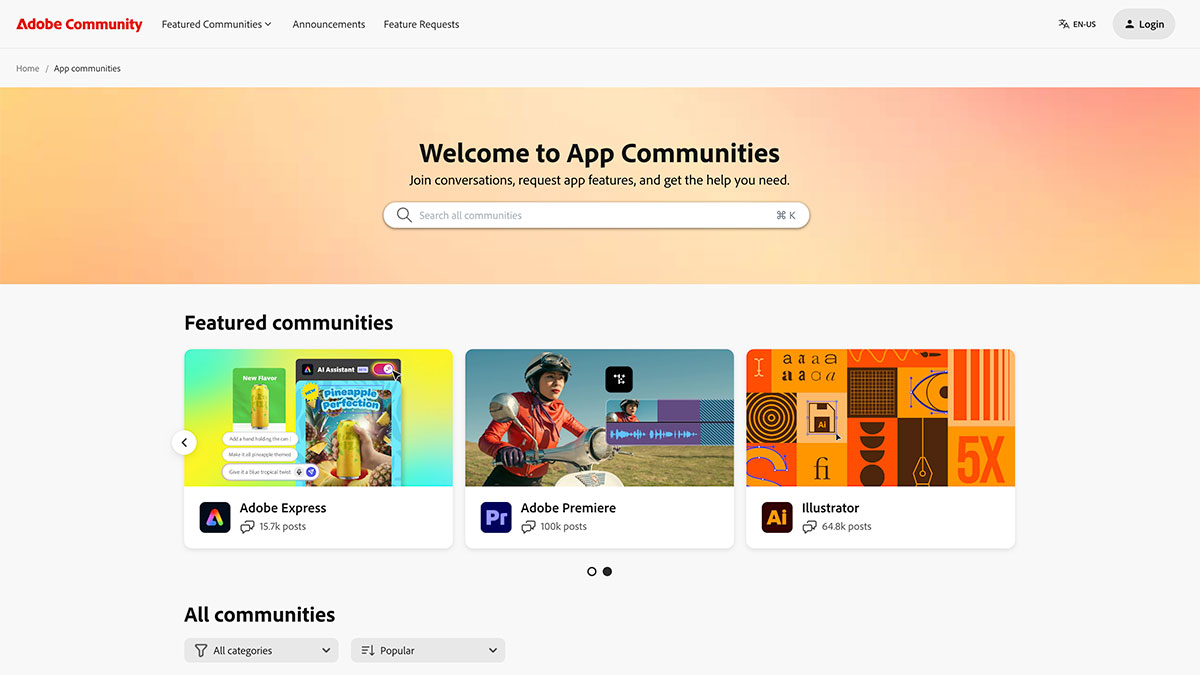Viewport: 1200px width, 675px height.
Task: Open the All categories dropdown
Action: click(x=260, y=650)
